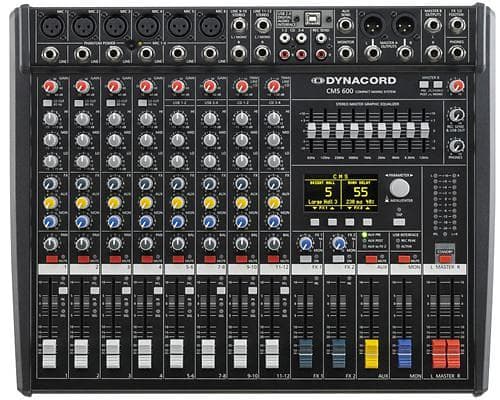Click the FX send knob on channel 5-6

[178, 184]
